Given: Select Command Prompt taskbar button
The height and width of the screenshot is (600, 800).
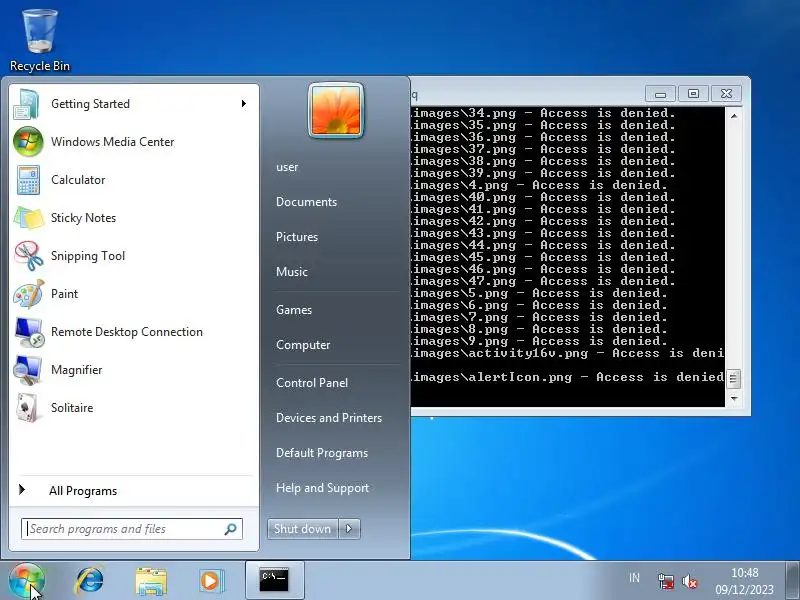Looking at the screenshot, I should (274, 581).
